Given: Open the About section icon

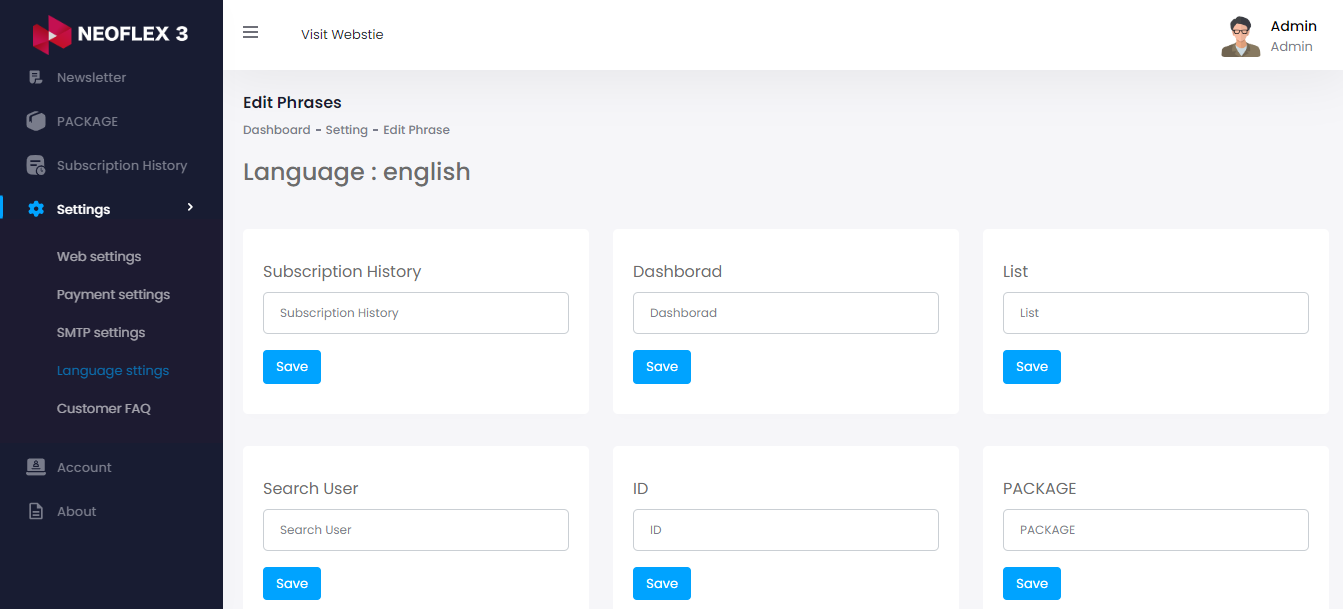Looking at the screenshot, I should [35, 511].
